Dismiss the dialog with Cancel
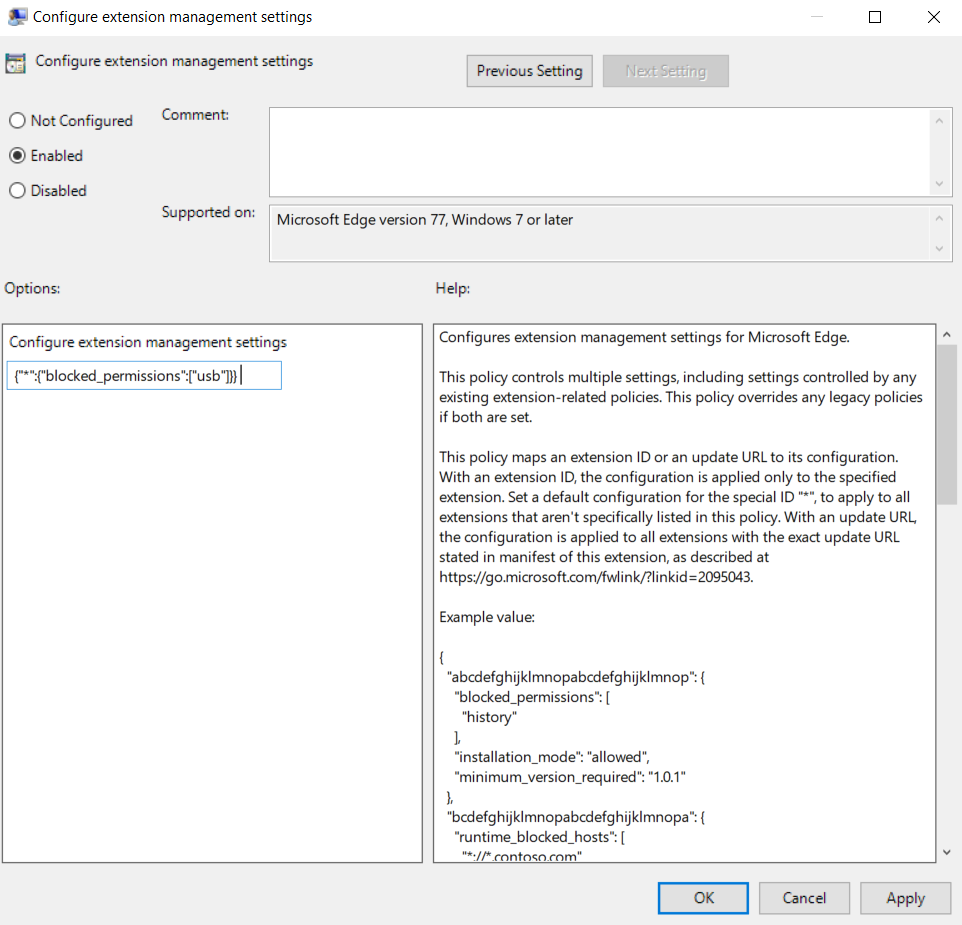The width and height of the screenshot is (962, 925). pos(804,898)
